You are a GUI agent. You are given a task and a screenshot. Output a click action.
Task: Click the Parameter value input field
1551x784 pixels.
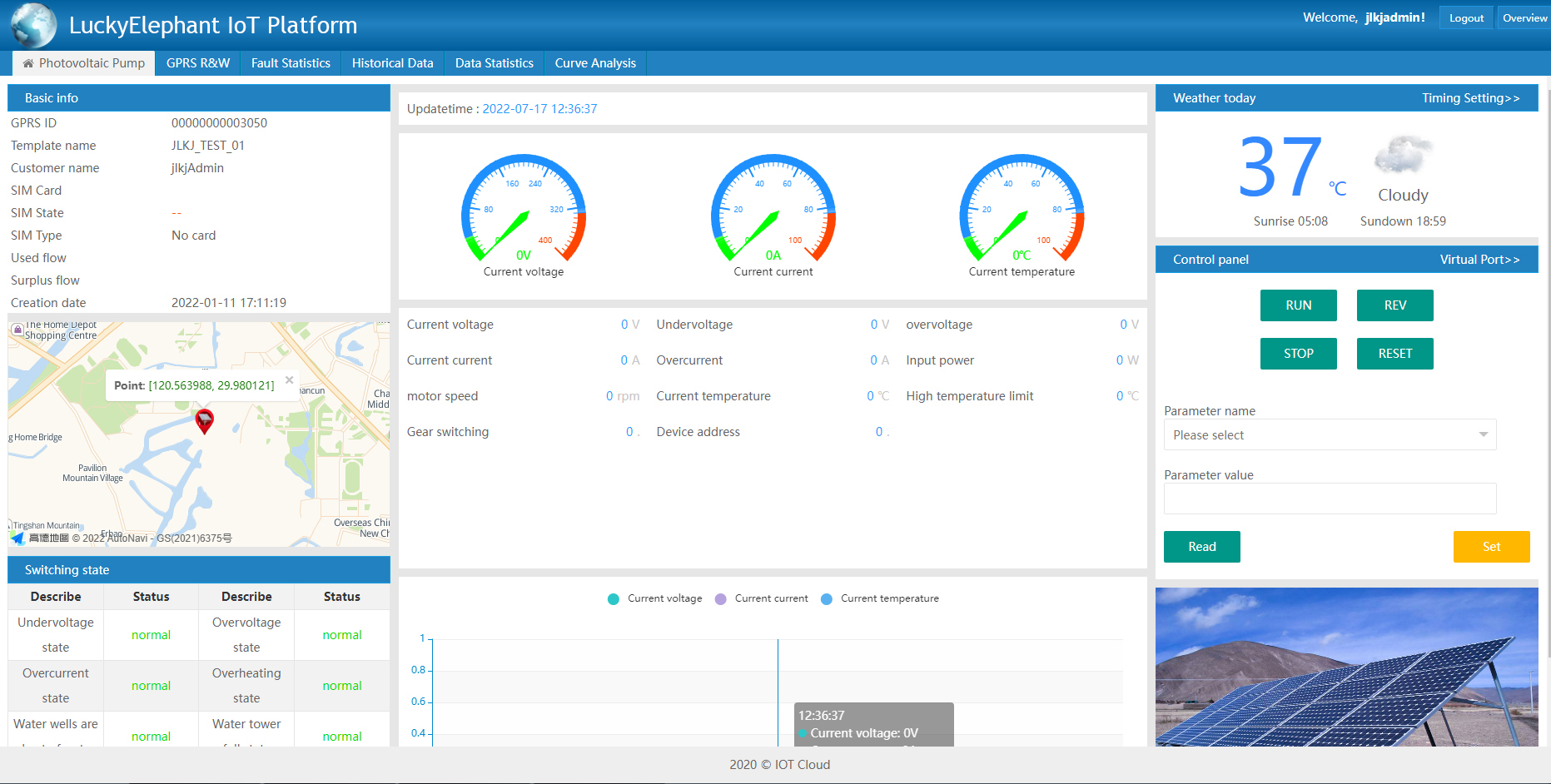coord(1330,499)
